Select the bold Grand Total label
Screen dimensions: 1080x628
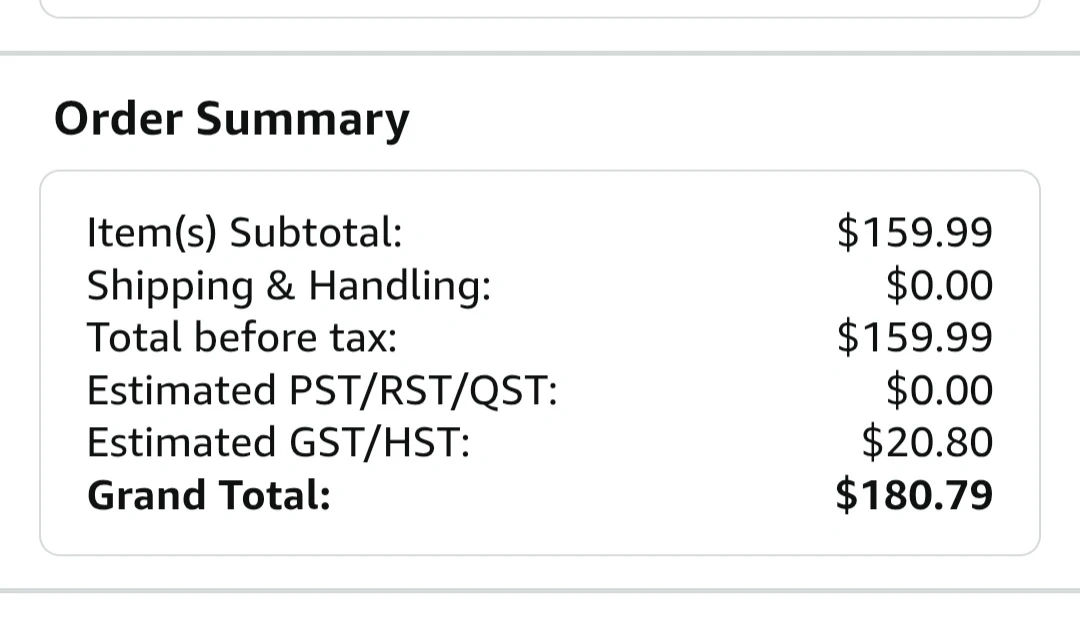(x=208, y=495)
